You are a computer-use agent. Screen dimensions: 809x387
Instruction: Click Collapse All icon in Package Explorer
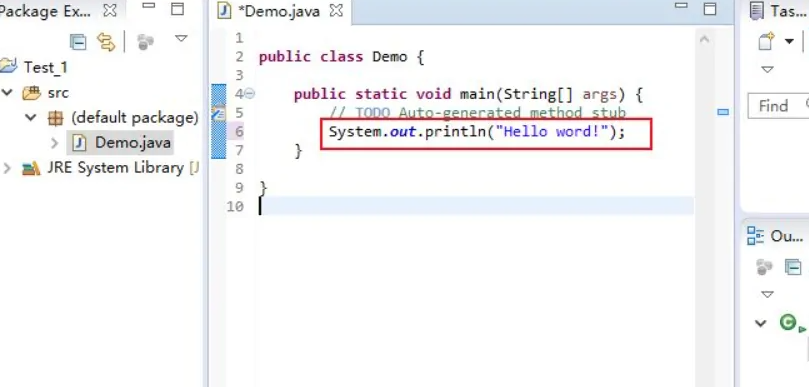click(78, 41)
